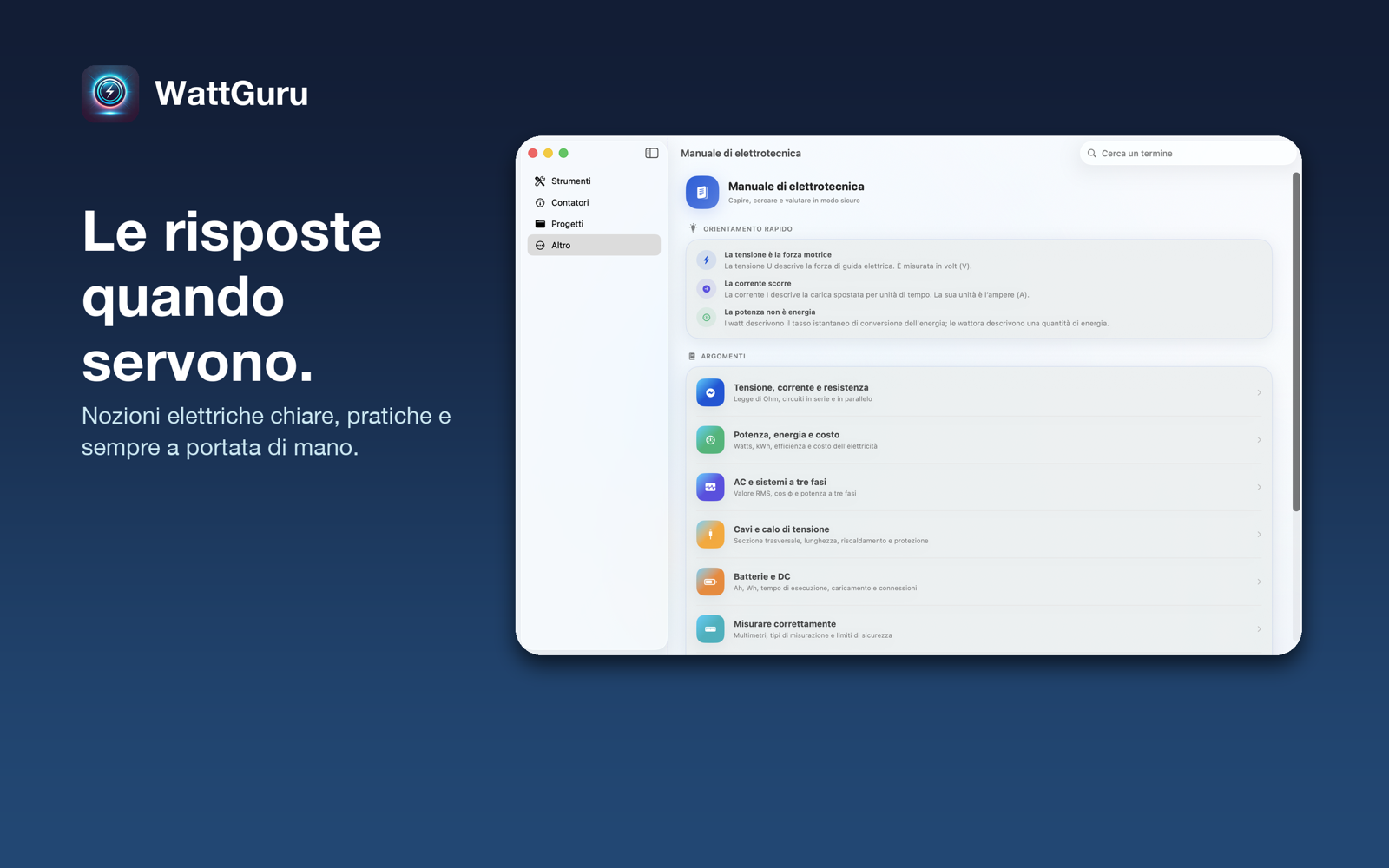This screenshot has width=1389, height=868.
Task: Expand chevron for Cavi e calo di tensione
Action: pyautogui.click(x=1259, y=535)
